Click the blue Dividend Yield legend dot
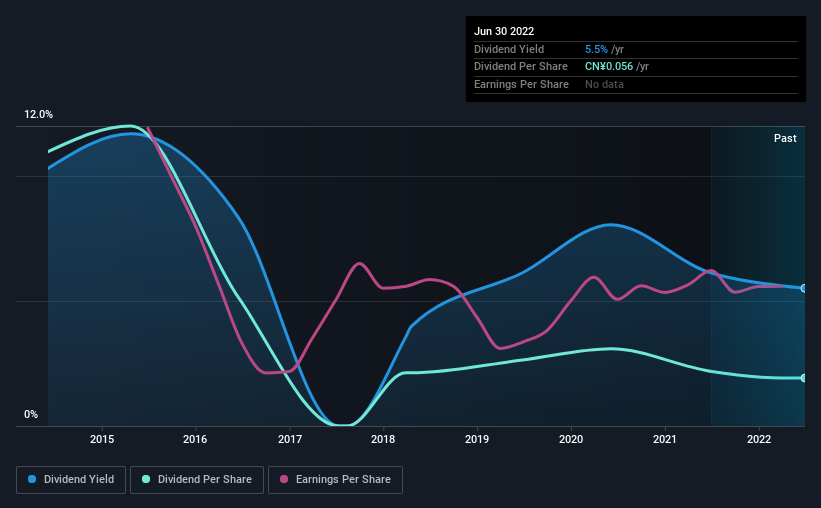The width and height of the screenshot is (821, 508). [x=32, y=479]
